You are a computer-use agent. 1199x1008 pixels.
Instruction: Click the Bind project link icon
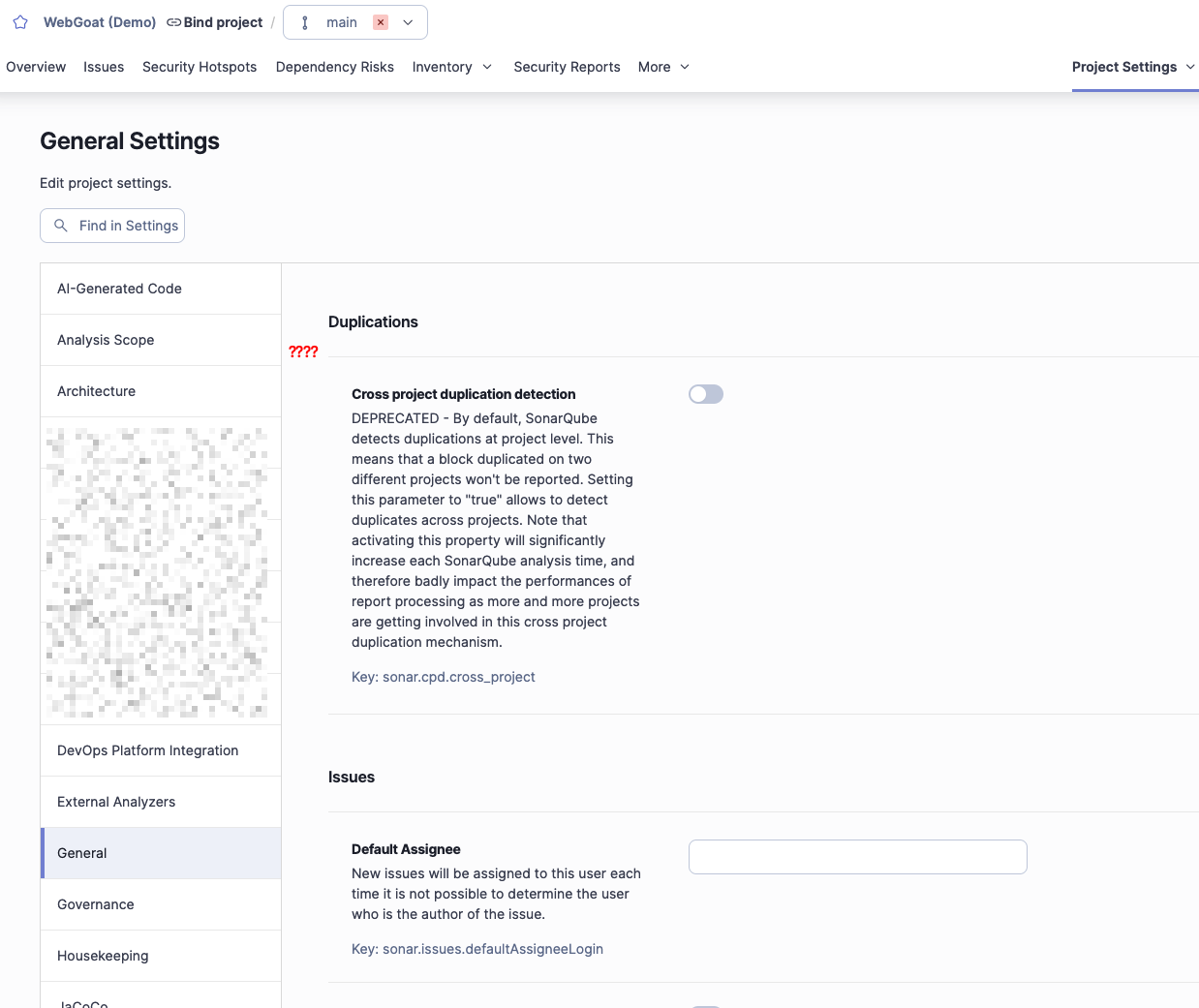pyautogui.click(x=174, y=22)
